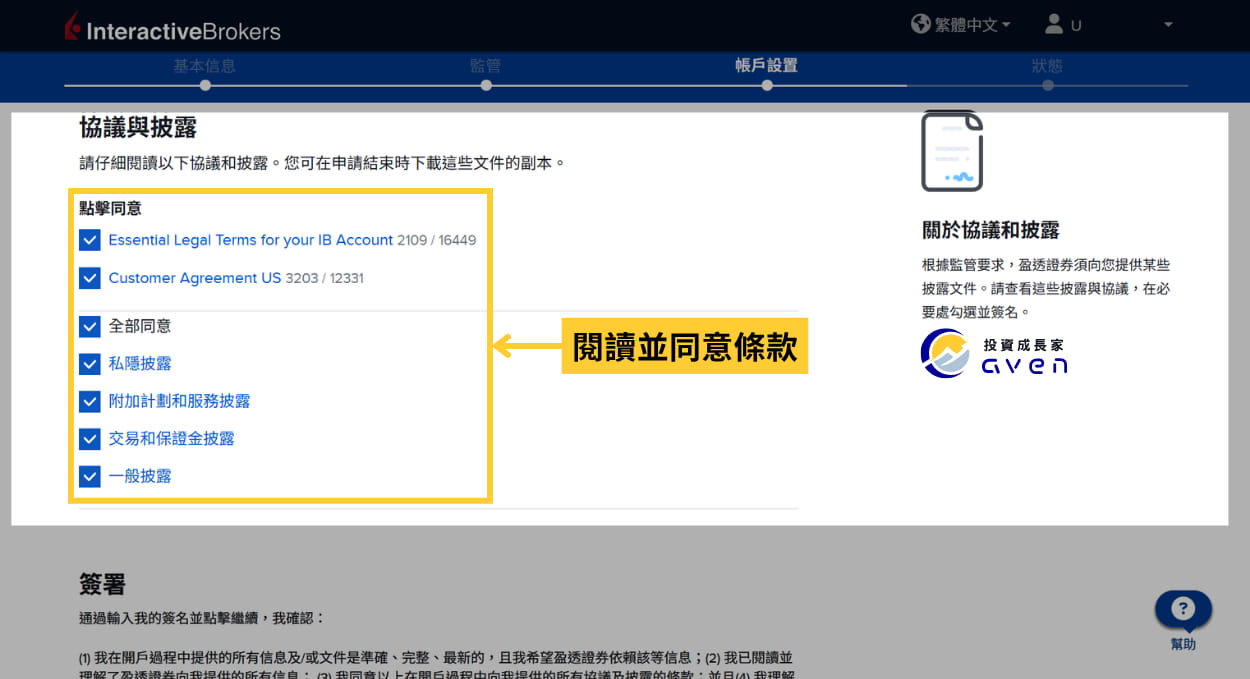Click the 3203 / 12331 counter text
This screenshot has height=679, width=1250.
[x=324, y=278]
